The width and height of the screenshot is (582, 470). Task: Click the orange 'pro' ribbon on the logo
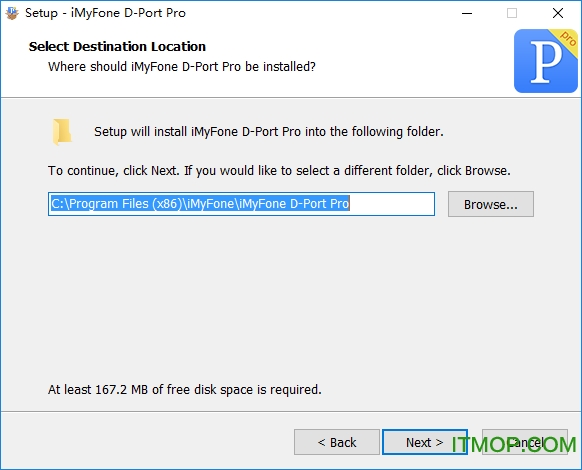567,40
